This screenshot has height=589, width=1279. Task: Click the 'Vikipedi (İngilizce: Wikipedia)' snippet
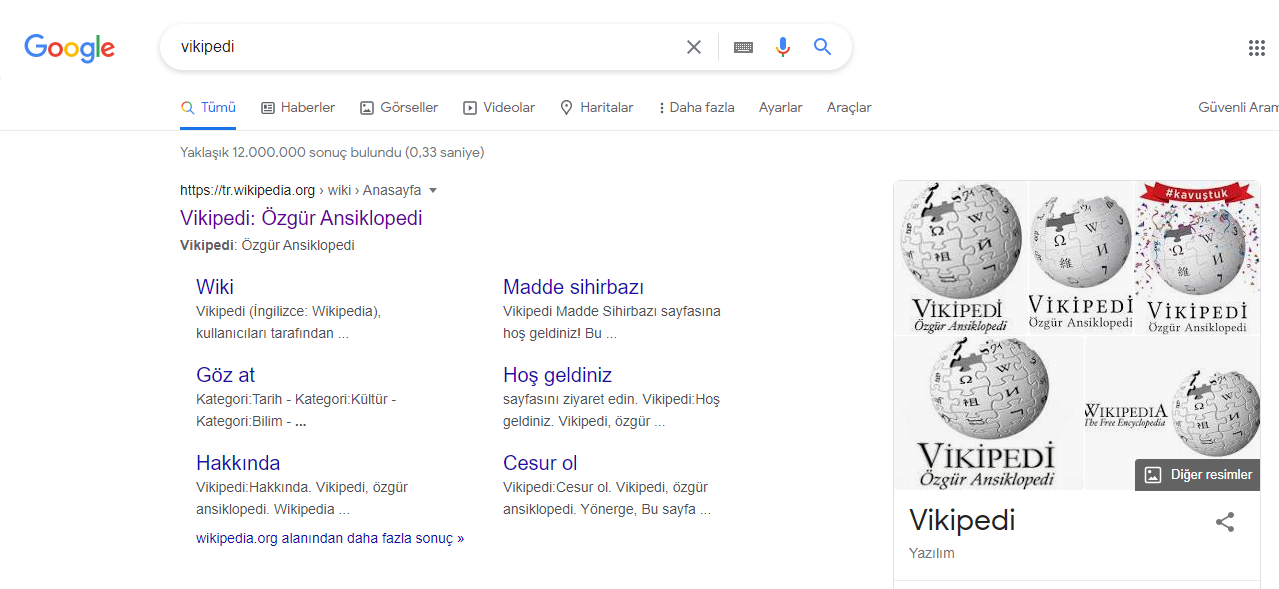point(288,311)
